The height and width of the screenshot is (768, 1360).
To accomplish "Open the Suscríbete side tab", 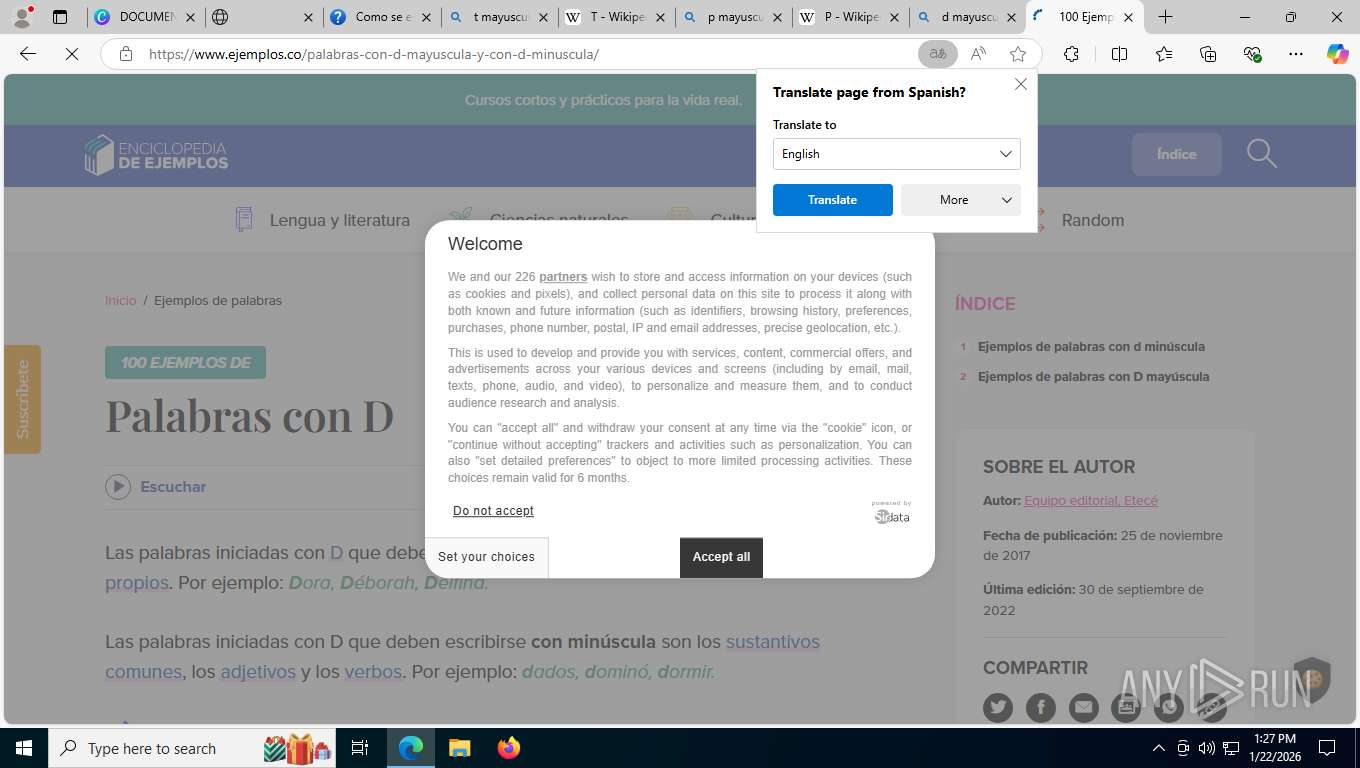I will point(22,399).
